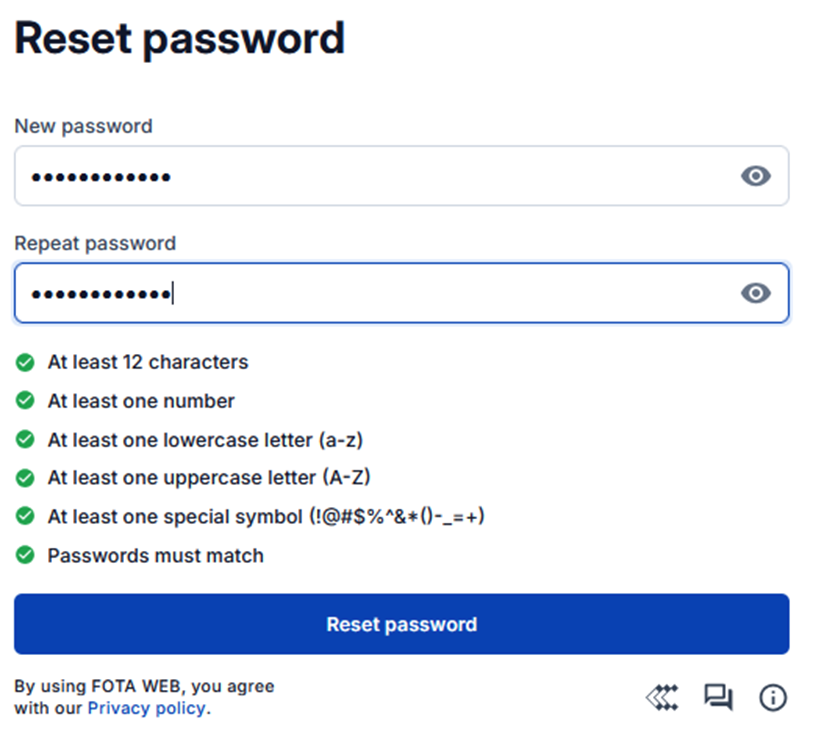Click the info circle icon
This screenshot has width=813, height=742.
coord(773,697)
